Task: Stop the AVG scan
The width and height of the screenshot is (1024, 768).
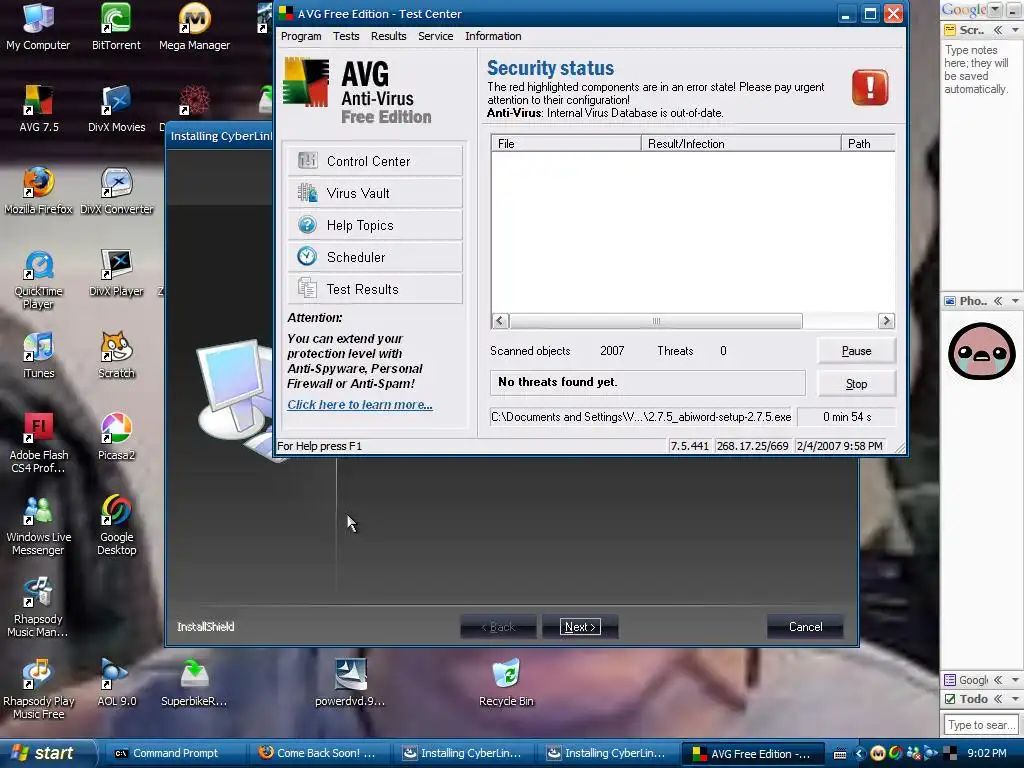Action: tap(856, 384)
